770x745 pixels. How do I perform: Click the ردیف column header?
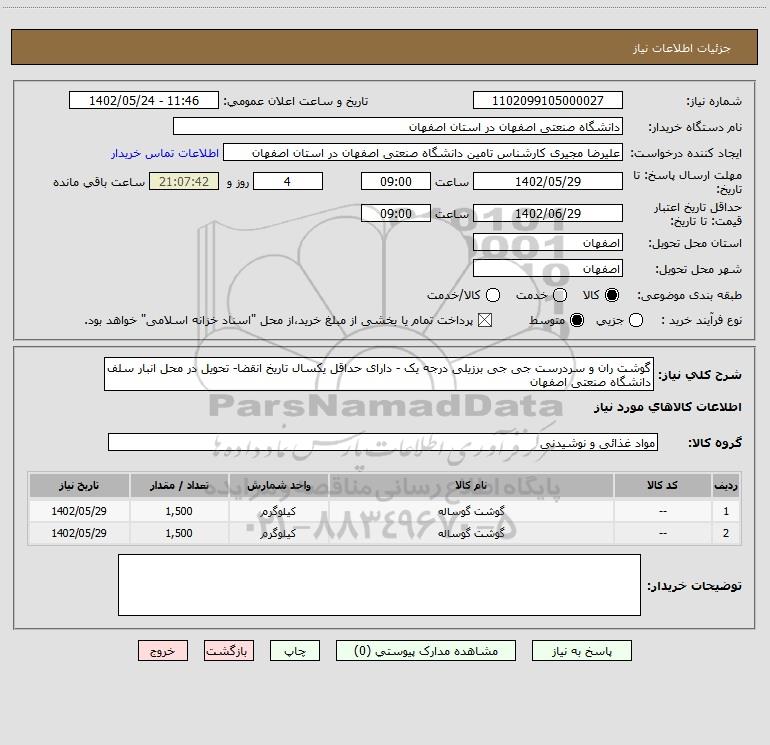click(x=726, y=485)
